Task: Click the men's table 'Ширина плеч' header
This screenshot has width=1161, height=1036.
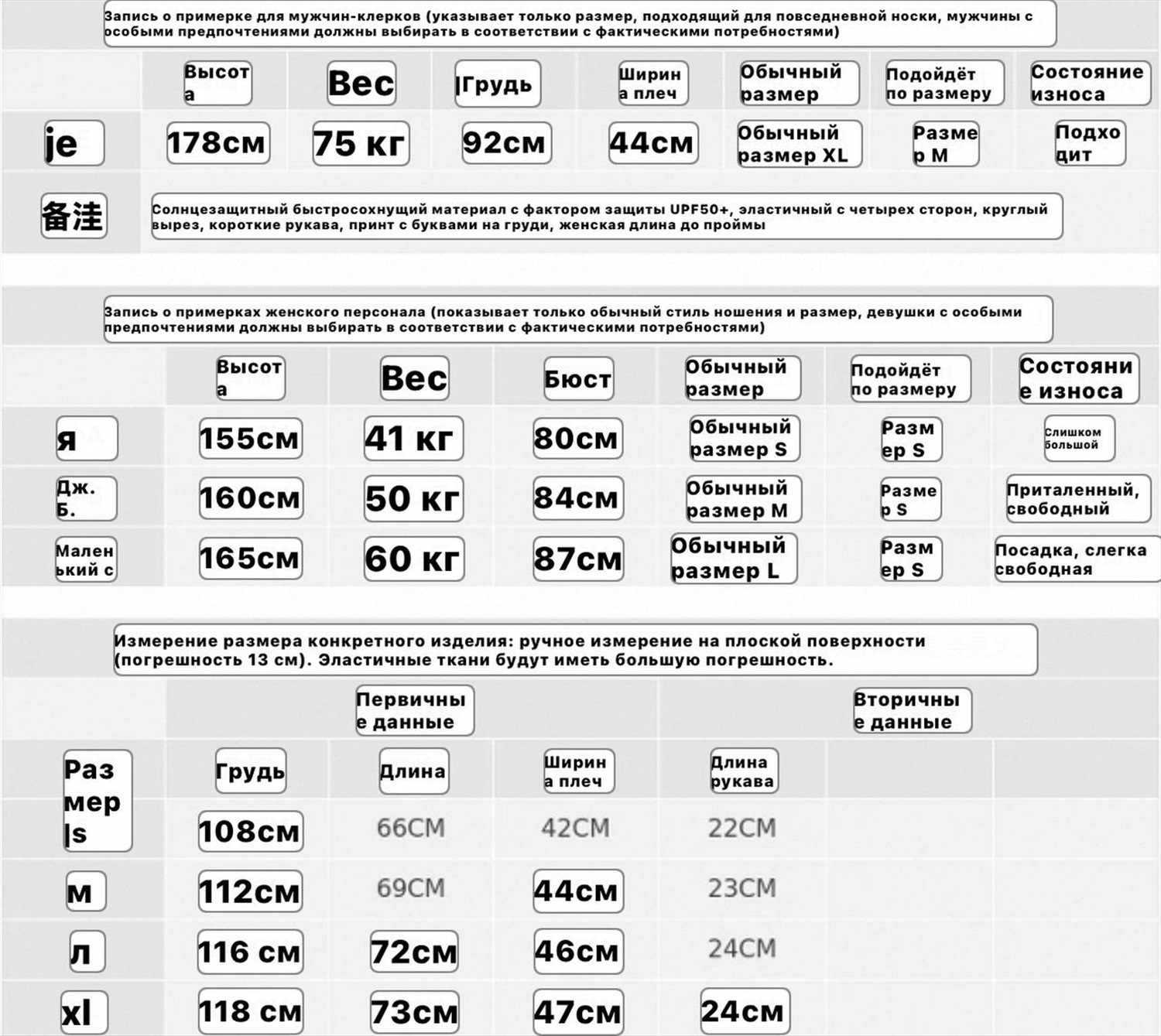Action: tap(652, 84)
